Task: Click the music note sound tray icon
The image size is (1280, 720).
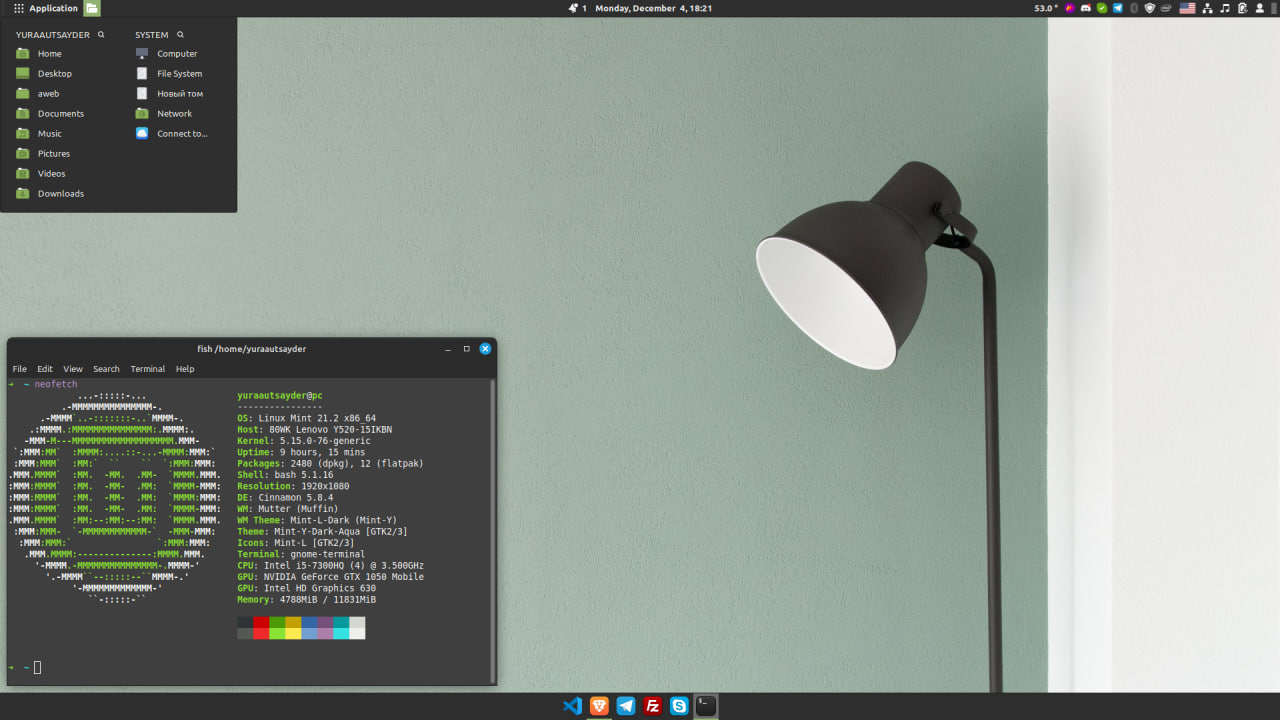Action: tap(1225, 8)
